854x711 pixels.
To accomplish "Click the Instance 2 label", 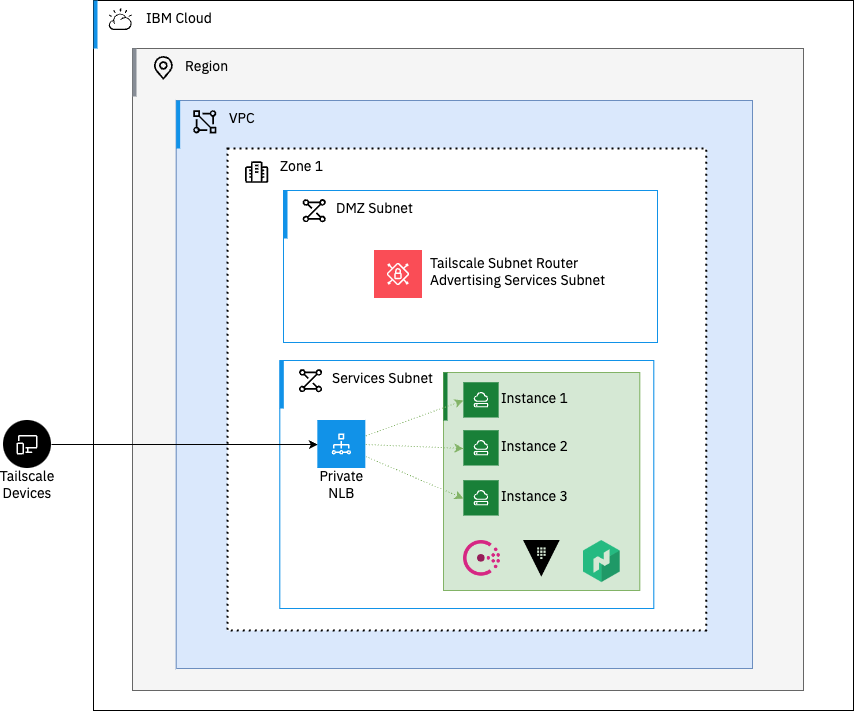I will pos(534,446).
